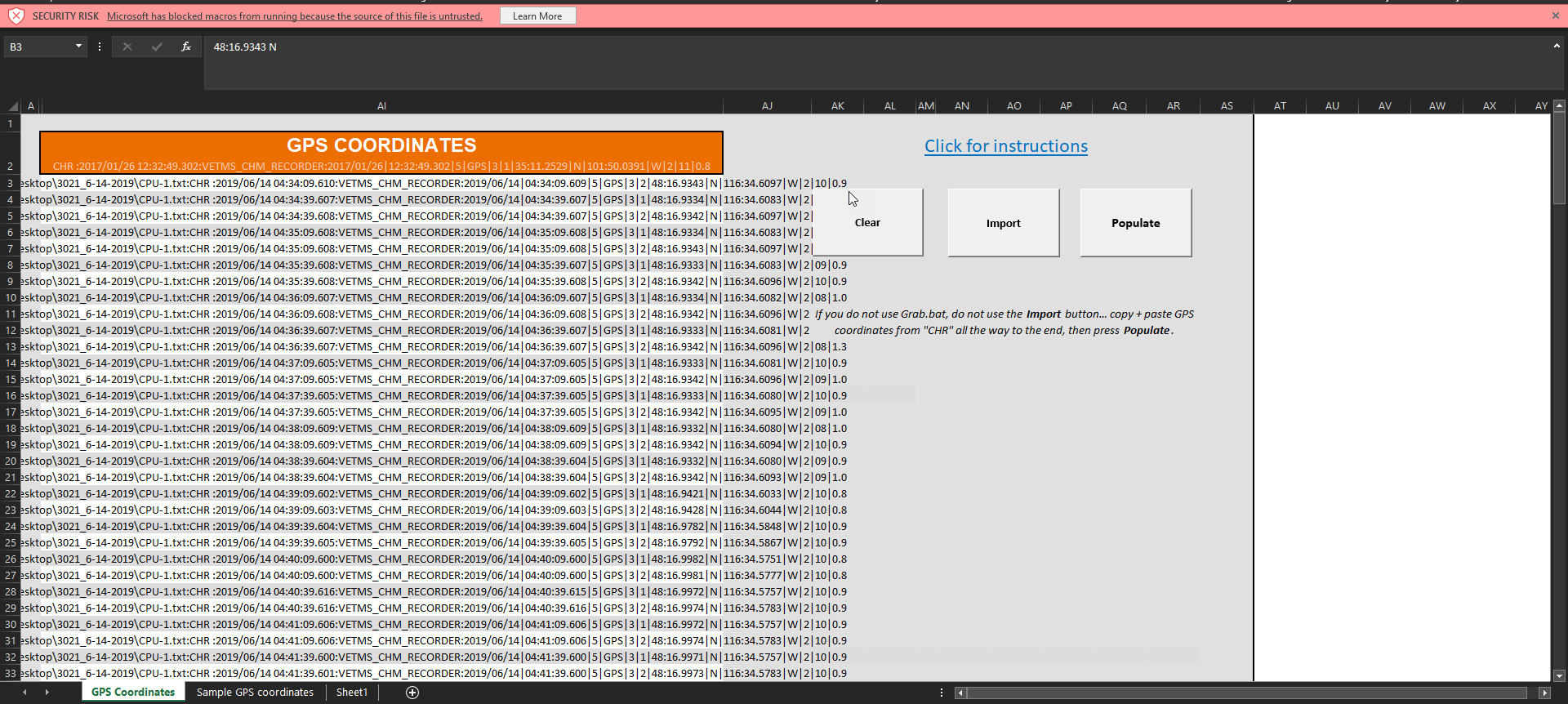Open the blocked macros untrusted source link

295,16
